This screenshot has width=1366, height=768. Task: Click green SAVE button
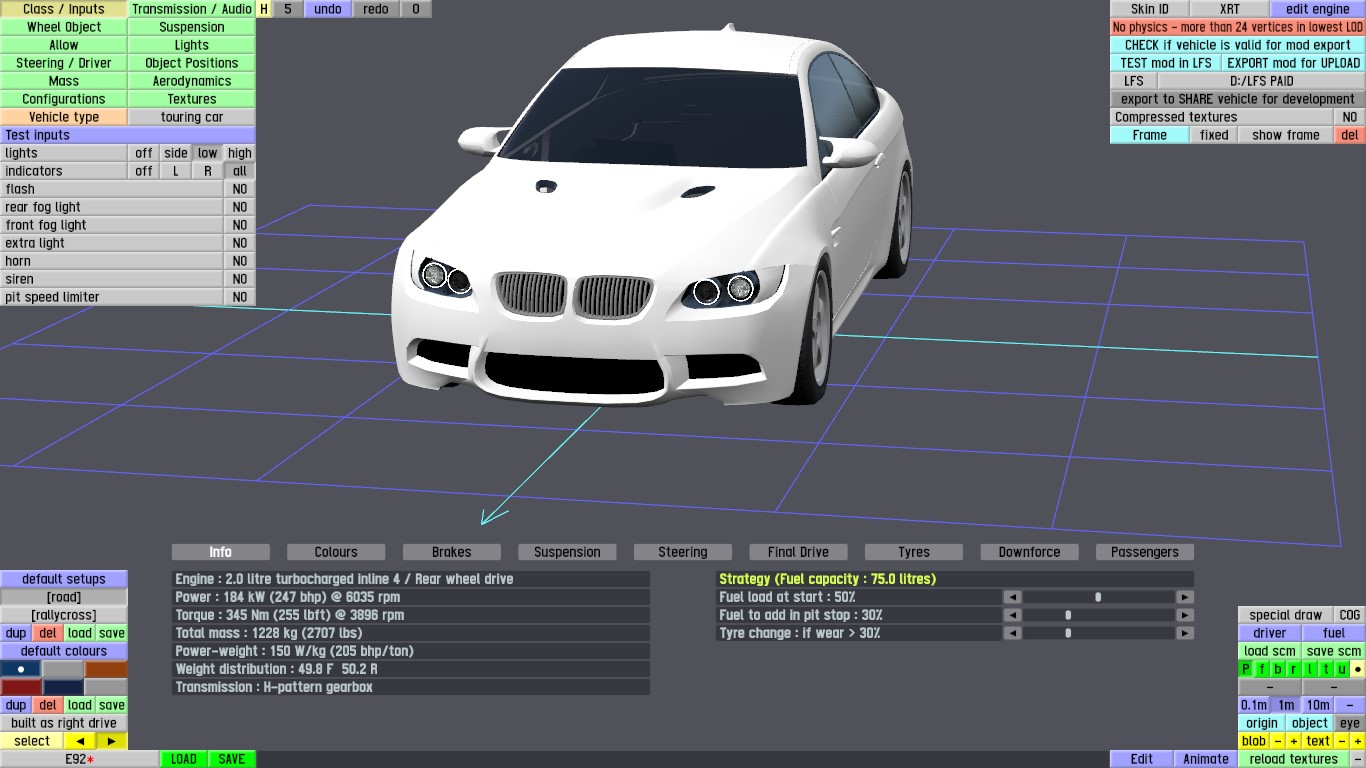point(232,759)
